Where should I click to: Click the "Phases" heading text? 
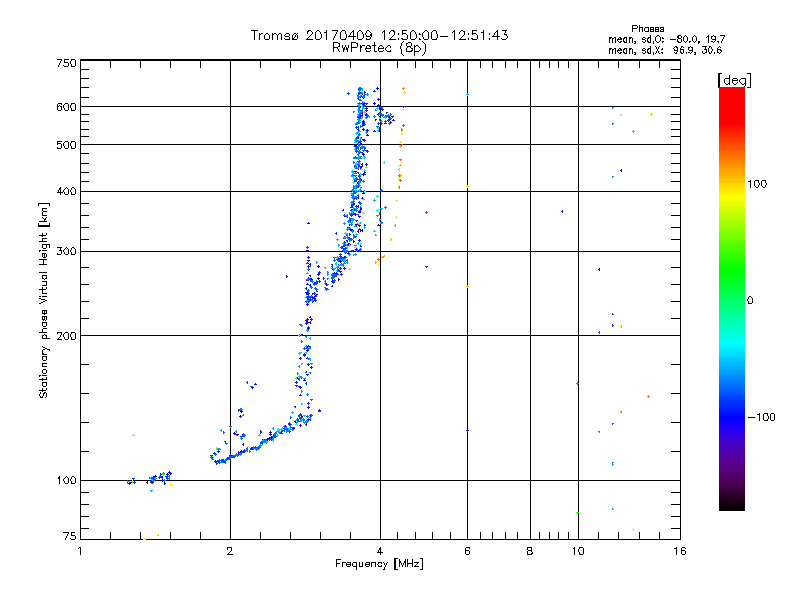point(647,29)
